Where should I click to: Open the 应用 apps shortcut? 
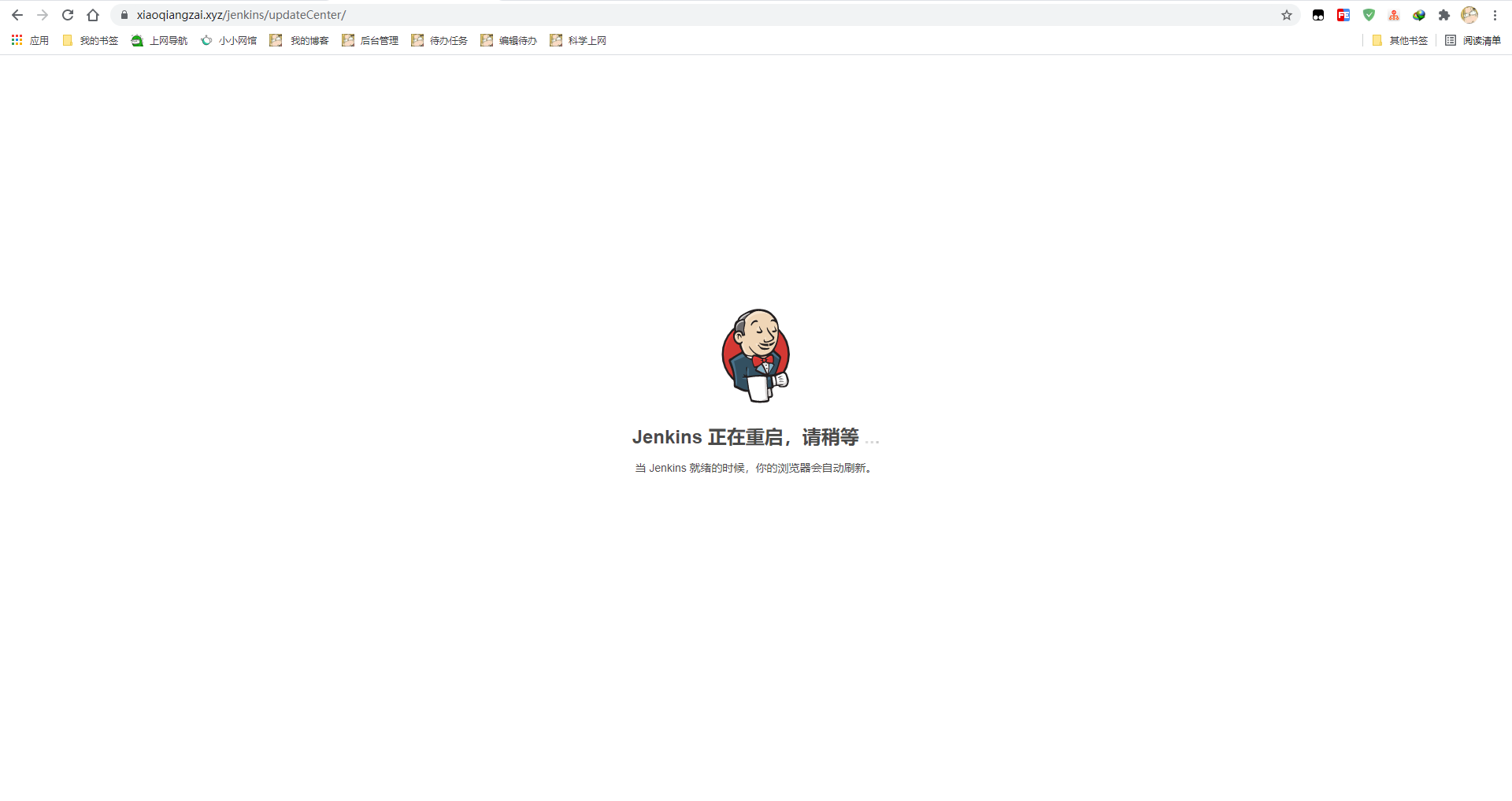coord(30,40)
